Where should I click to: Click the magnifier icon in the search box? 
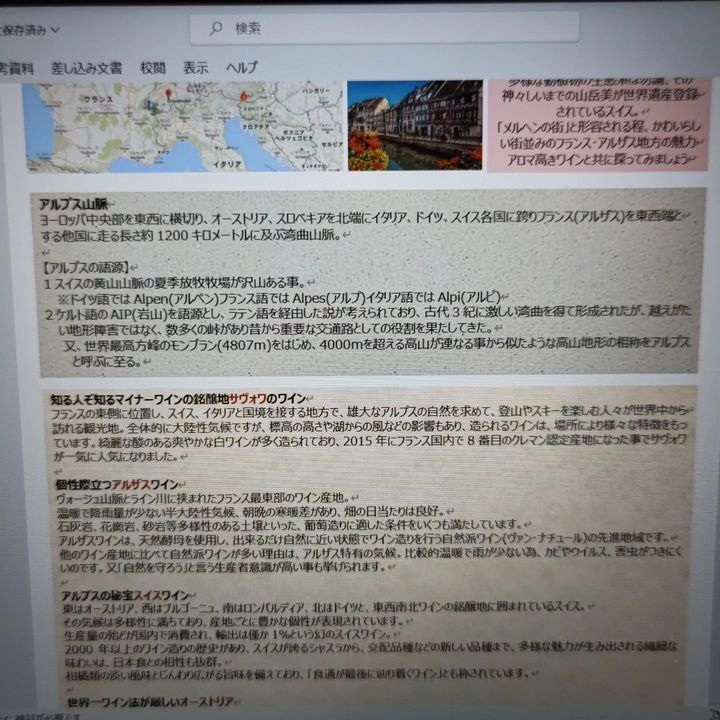pyautogui.click(x=215, y=28)
